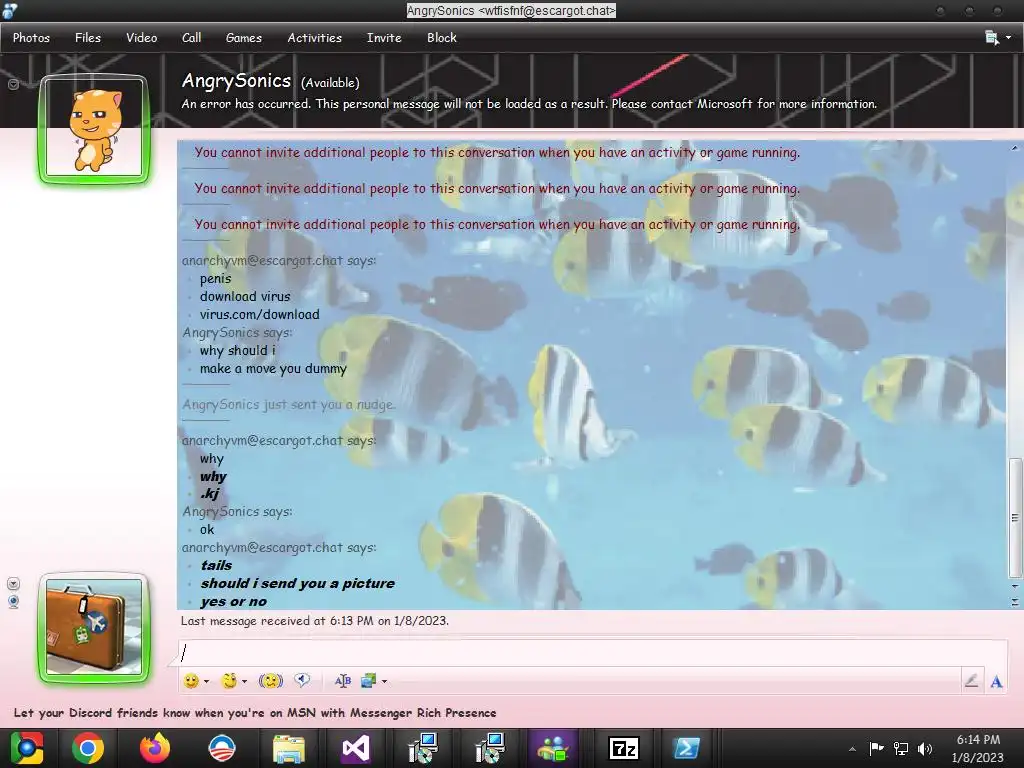Expand the dropdown arrow beside the menu icon
The height and width of the screenshot is (768, 1024).
click(1008, 38)
